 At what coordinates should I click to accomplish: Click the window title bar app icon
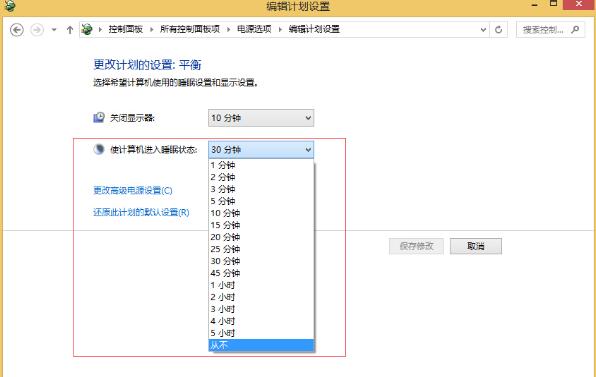pyautogui.click(x=9, y=5)
